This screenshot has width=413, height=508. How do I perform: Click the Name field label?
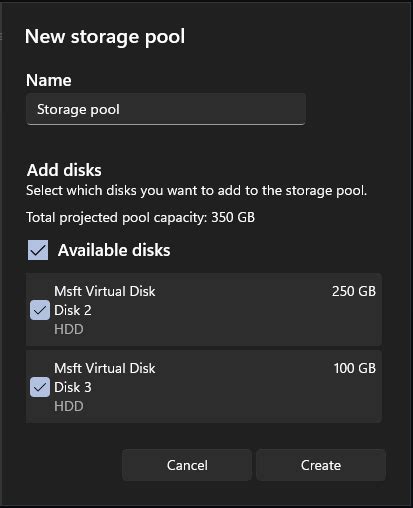[49, 80]
